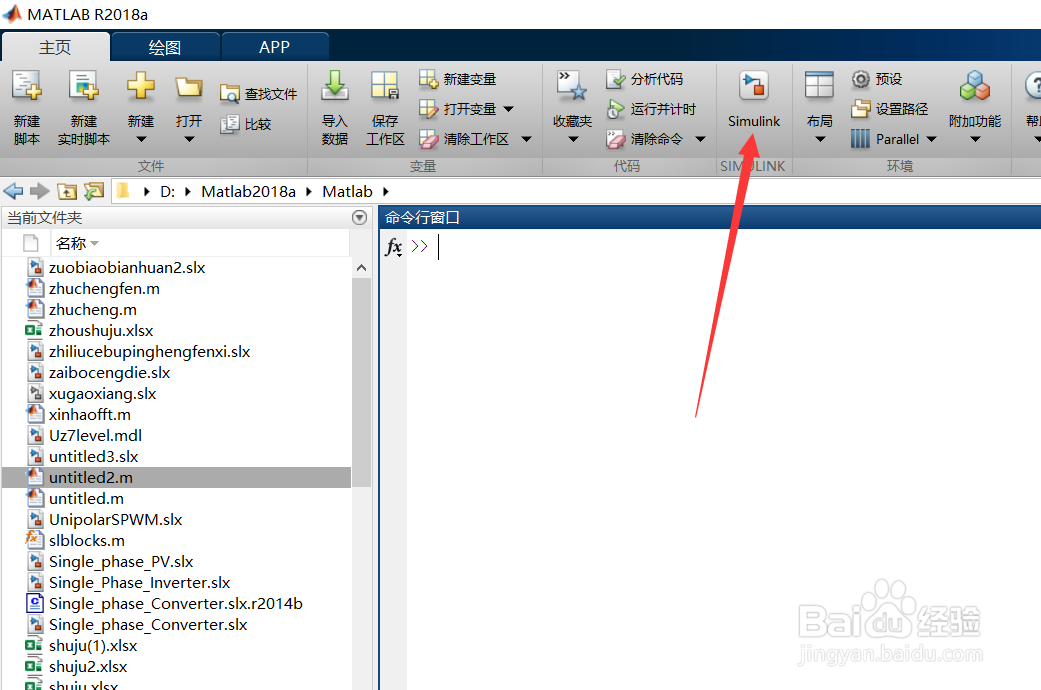Select Single_phase_Converter.slx file
The width and height of the screenshot is (1041, 690).
click(x=148, y=625)
